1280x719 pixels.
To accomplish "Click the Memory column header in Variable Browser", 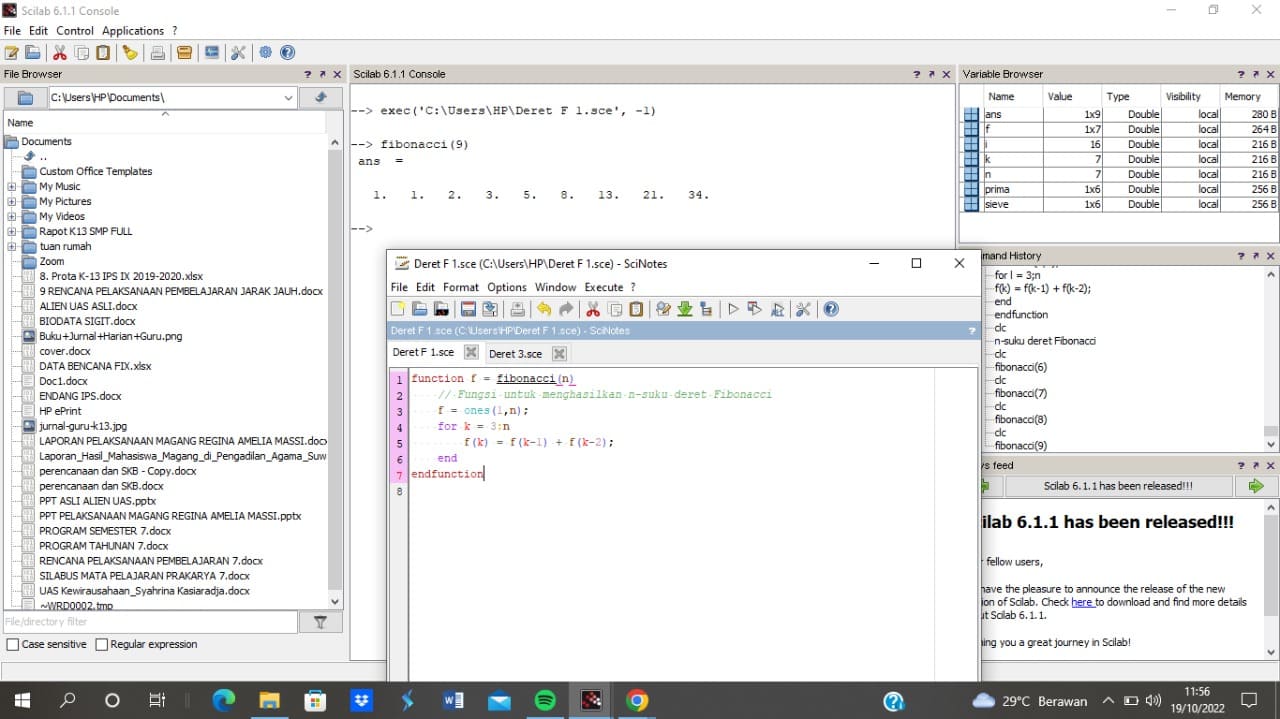I will [1242, 97].
